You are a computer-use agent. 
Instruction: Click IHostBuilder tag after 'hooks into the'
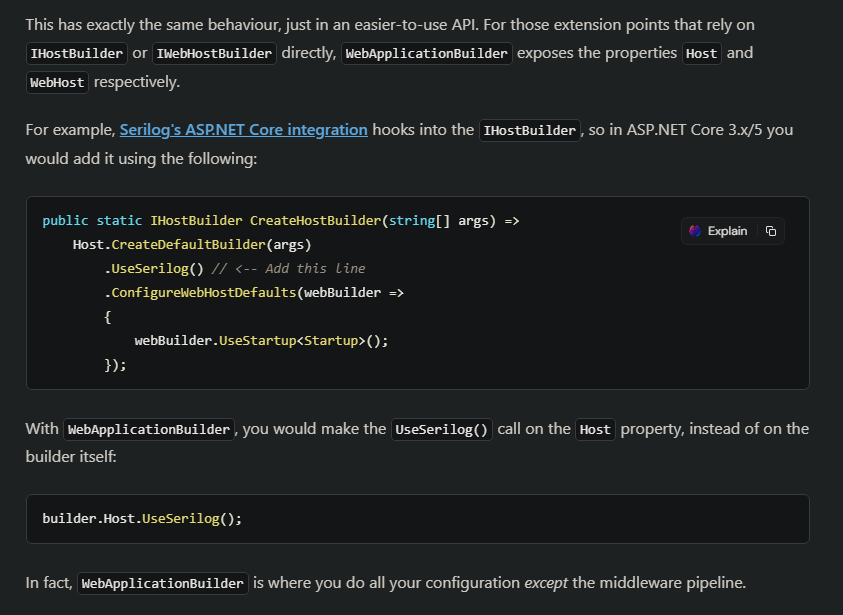(x=530, y=130)
